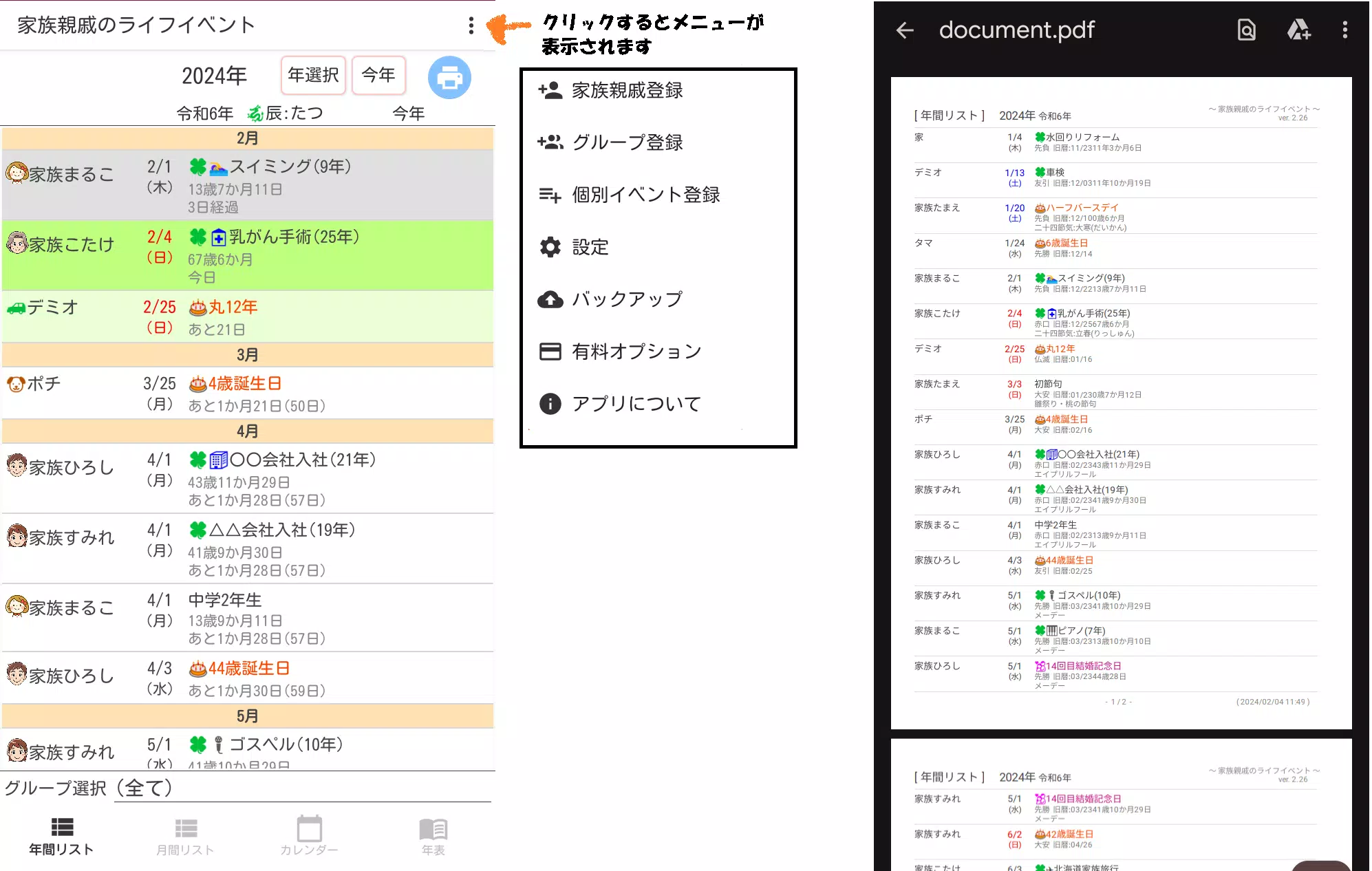Image resolution: width=1372 pixels, height=871 pixels.
Task: Open the ゴスペル(10年) event row
Action: tap(248, 750)
